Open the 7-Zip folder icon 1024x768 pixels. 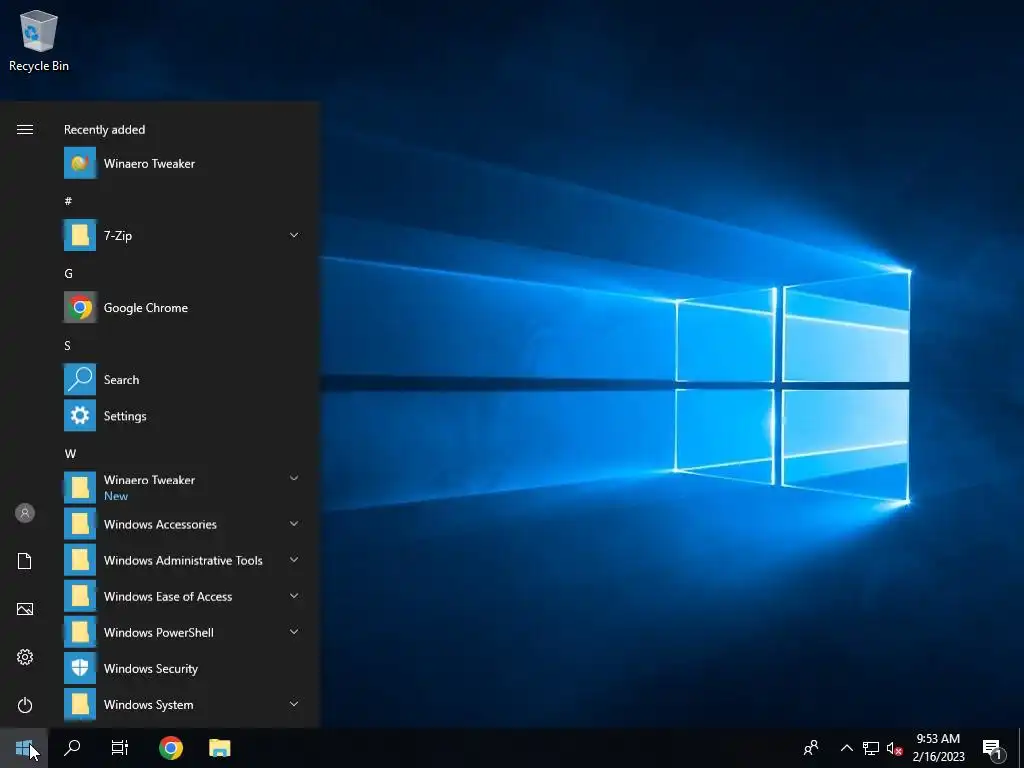point(80,235)
